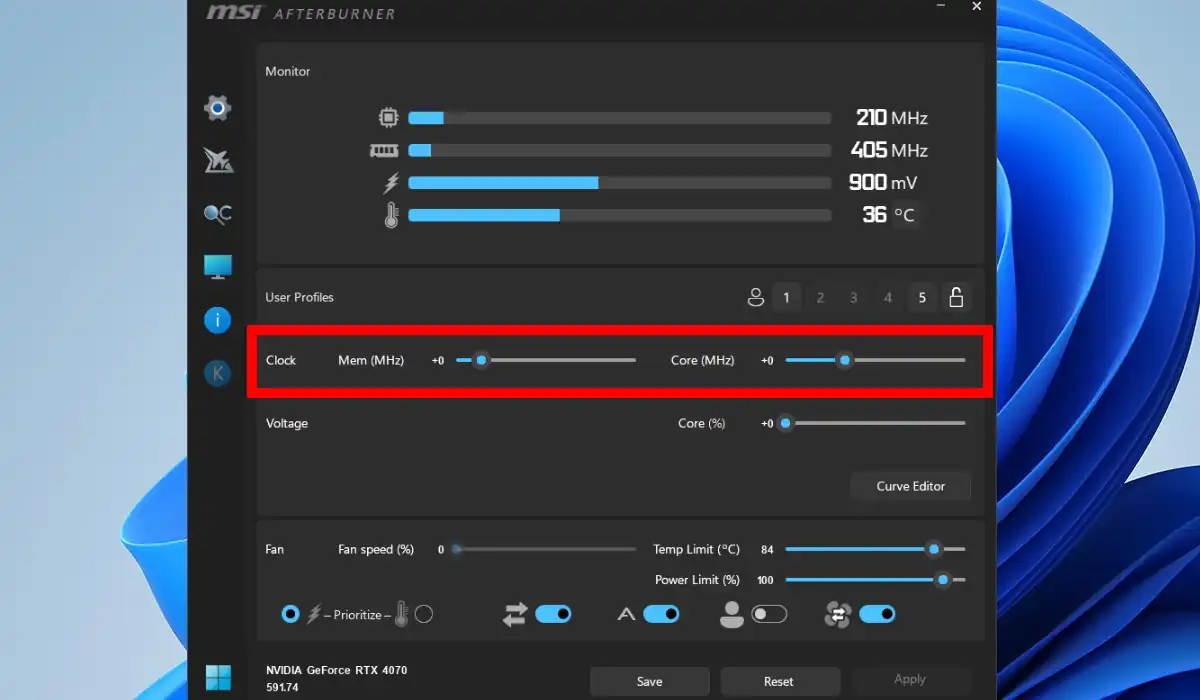Enable the toggle beside the person icon
1200x700 pixels.
[x=769, y=614]
